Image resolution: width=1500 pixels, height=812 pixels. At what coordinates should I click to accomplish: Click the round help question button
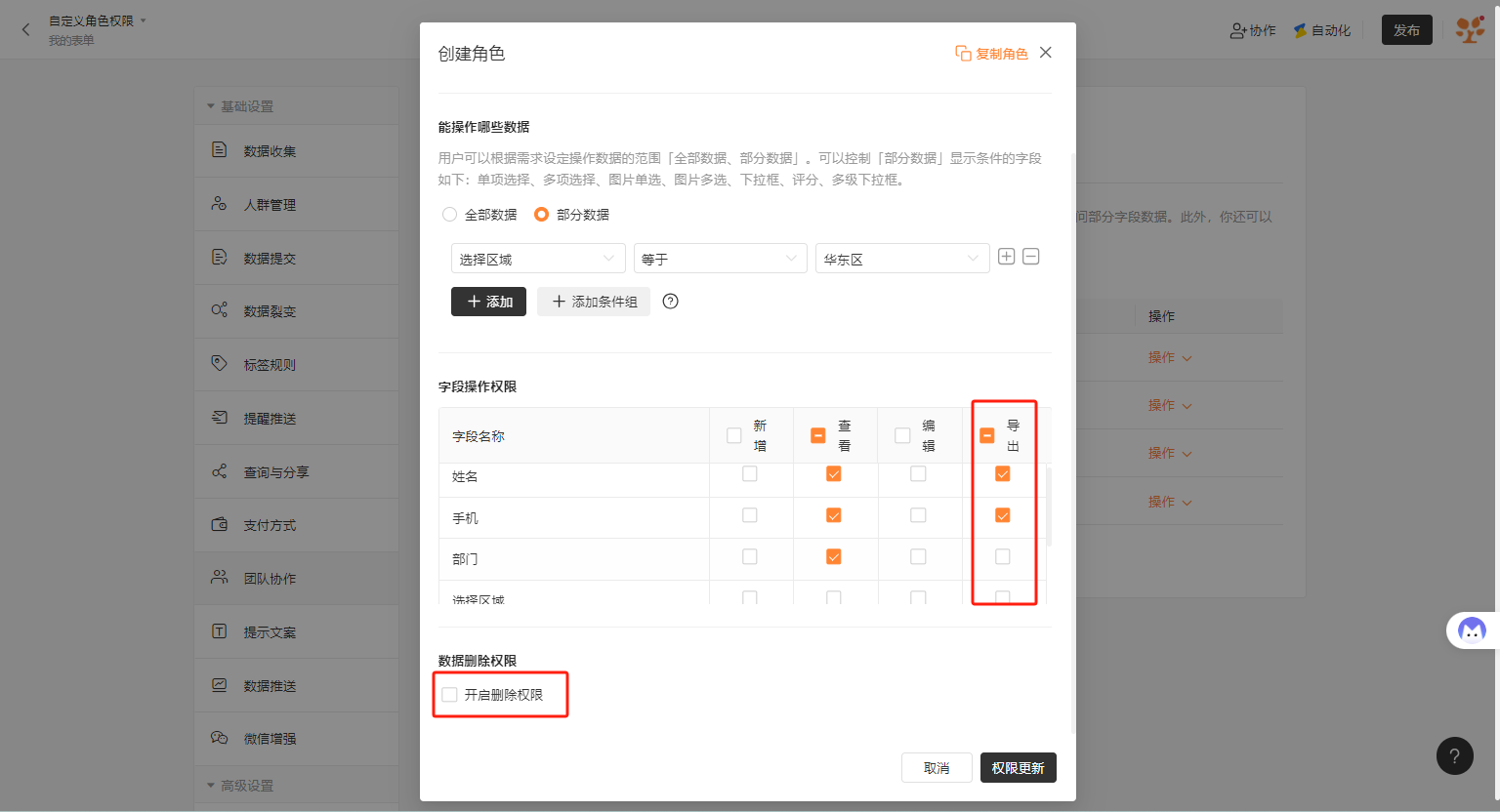pos(1455,755)
